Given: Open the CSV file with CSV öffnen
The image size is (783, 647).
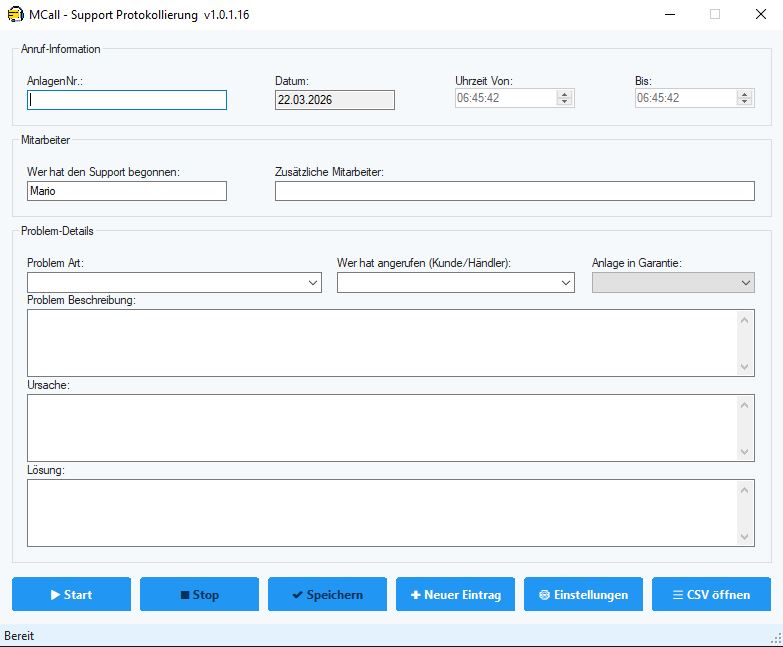Looking at the screenshot, I should pos(711,594).
